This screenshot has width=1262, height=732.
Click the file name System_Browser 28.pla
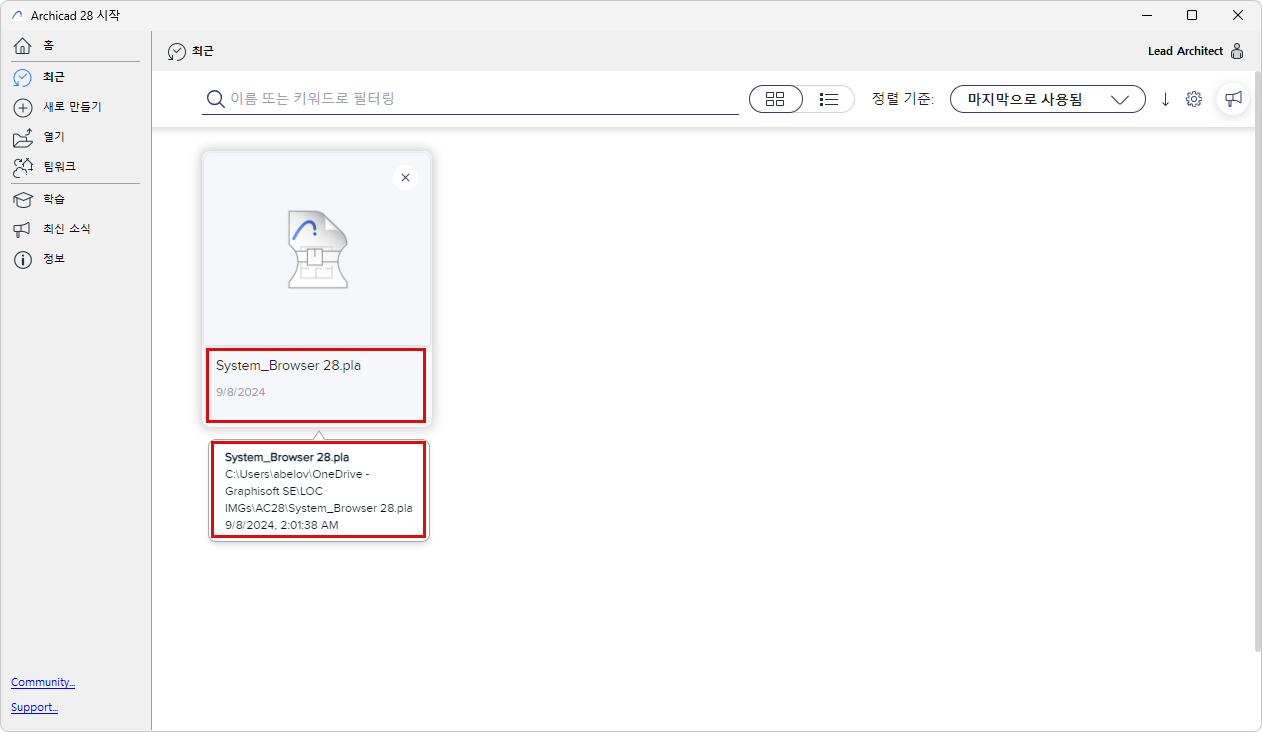click(x=288, y=365)
